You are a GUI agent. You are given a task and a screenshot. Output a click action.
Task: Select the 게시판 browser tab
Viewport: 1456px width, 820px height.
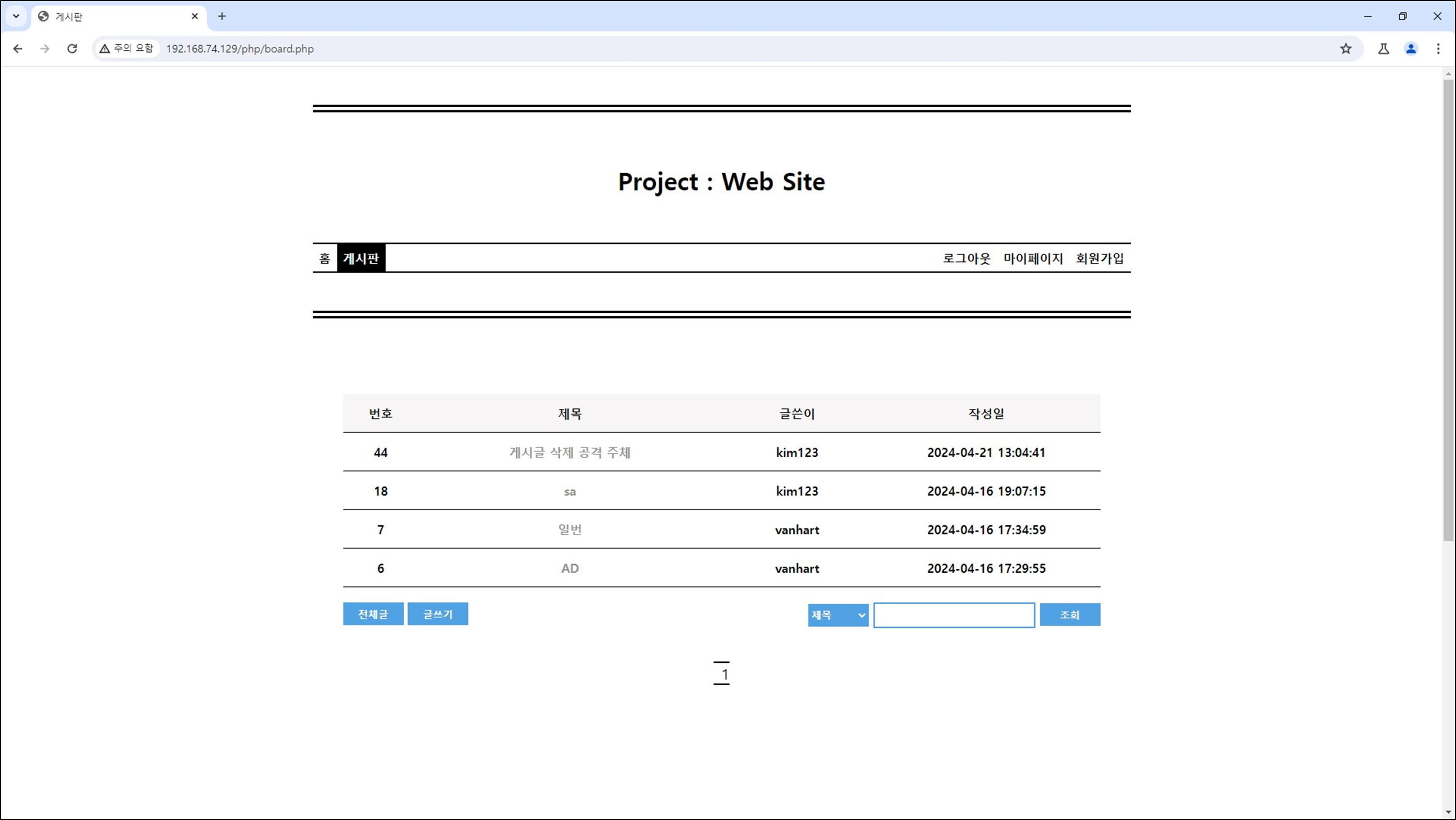119,16
